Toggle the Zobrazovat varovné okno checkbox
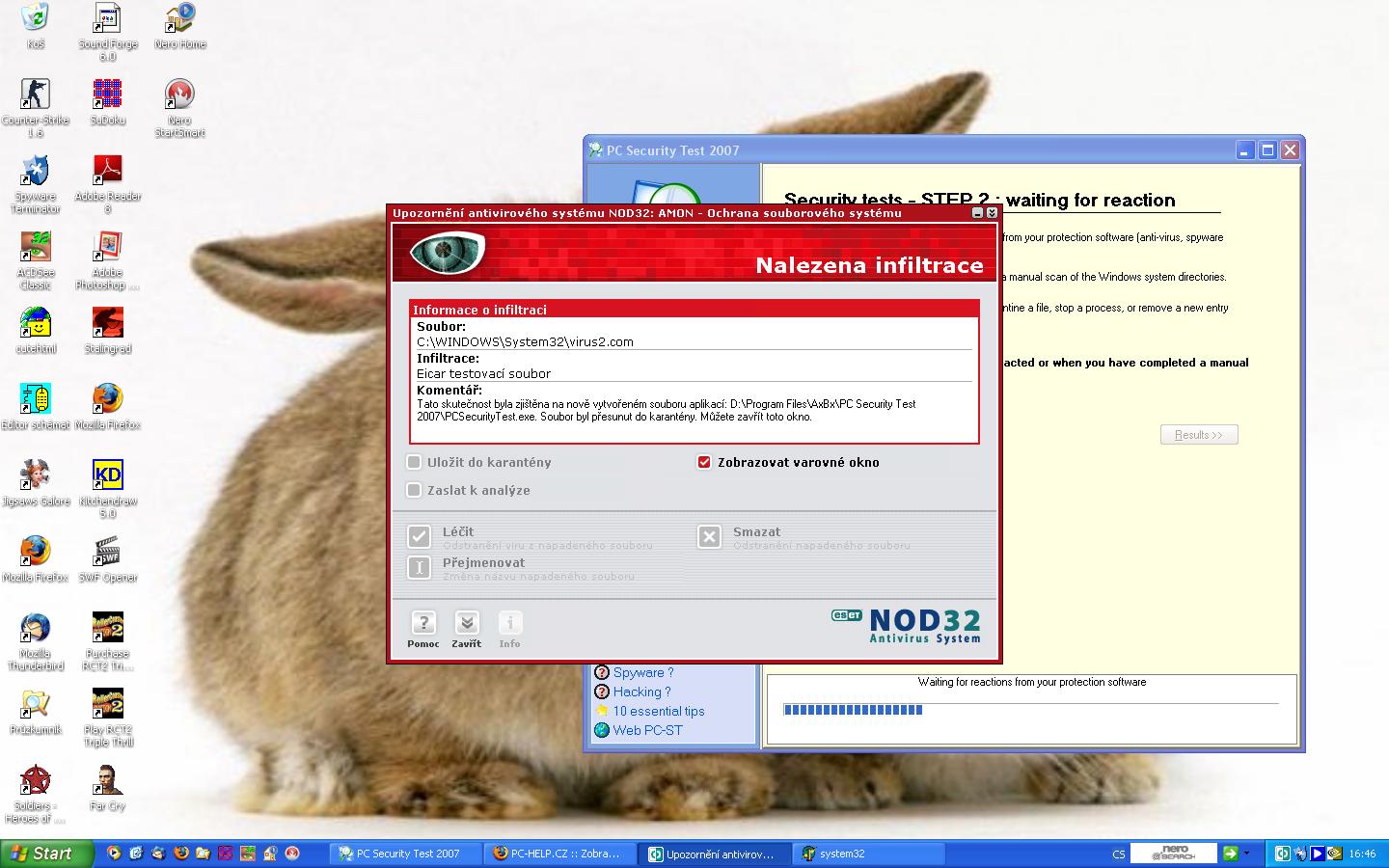 (704, 462)
